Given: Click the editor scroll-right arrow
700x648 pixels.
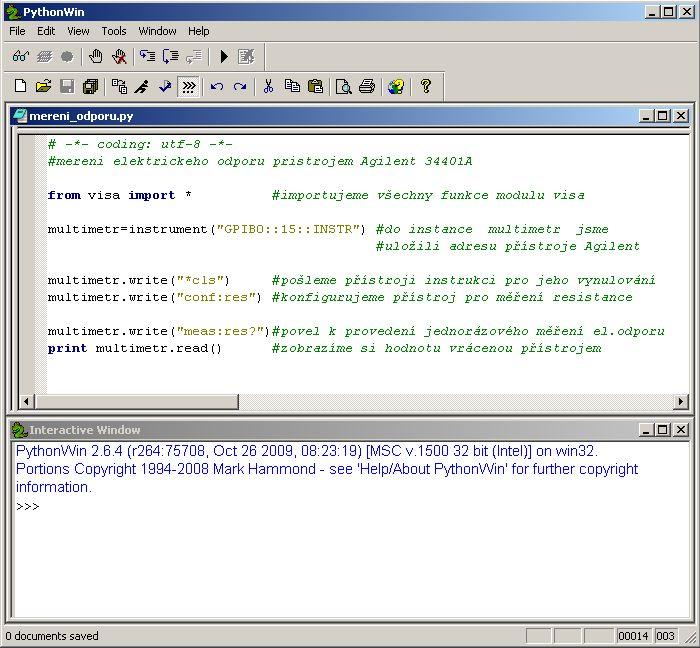Looking at the screenshot, I should pos(680,402).
